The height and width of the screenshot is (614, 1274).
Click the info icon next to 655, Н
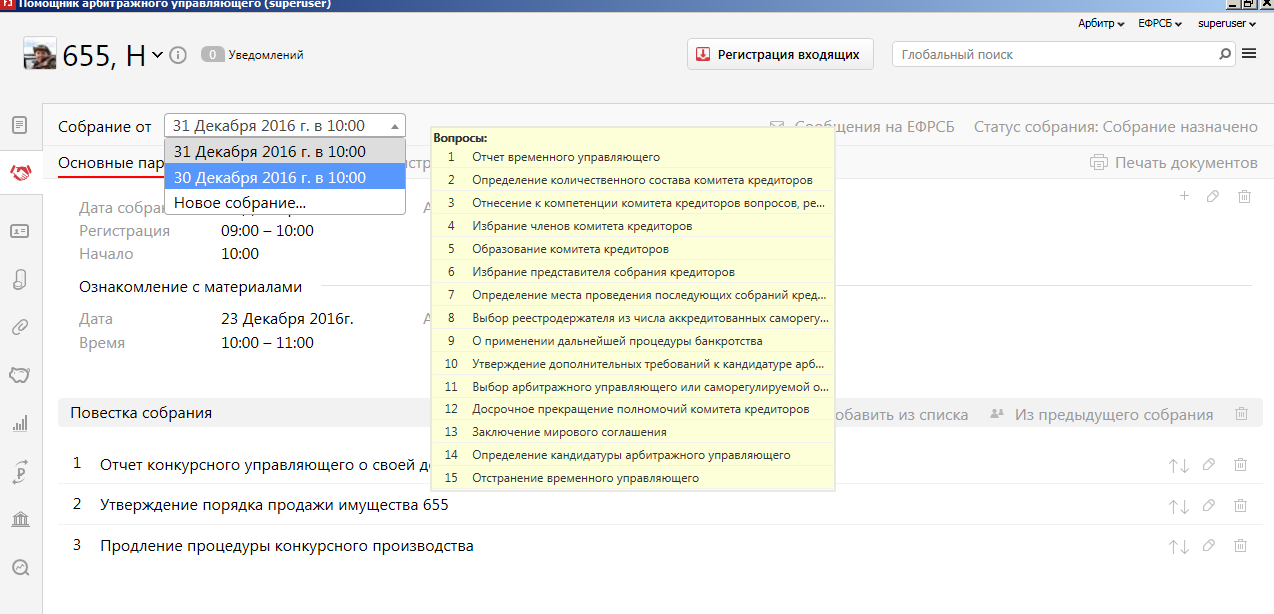coord(178,55)
